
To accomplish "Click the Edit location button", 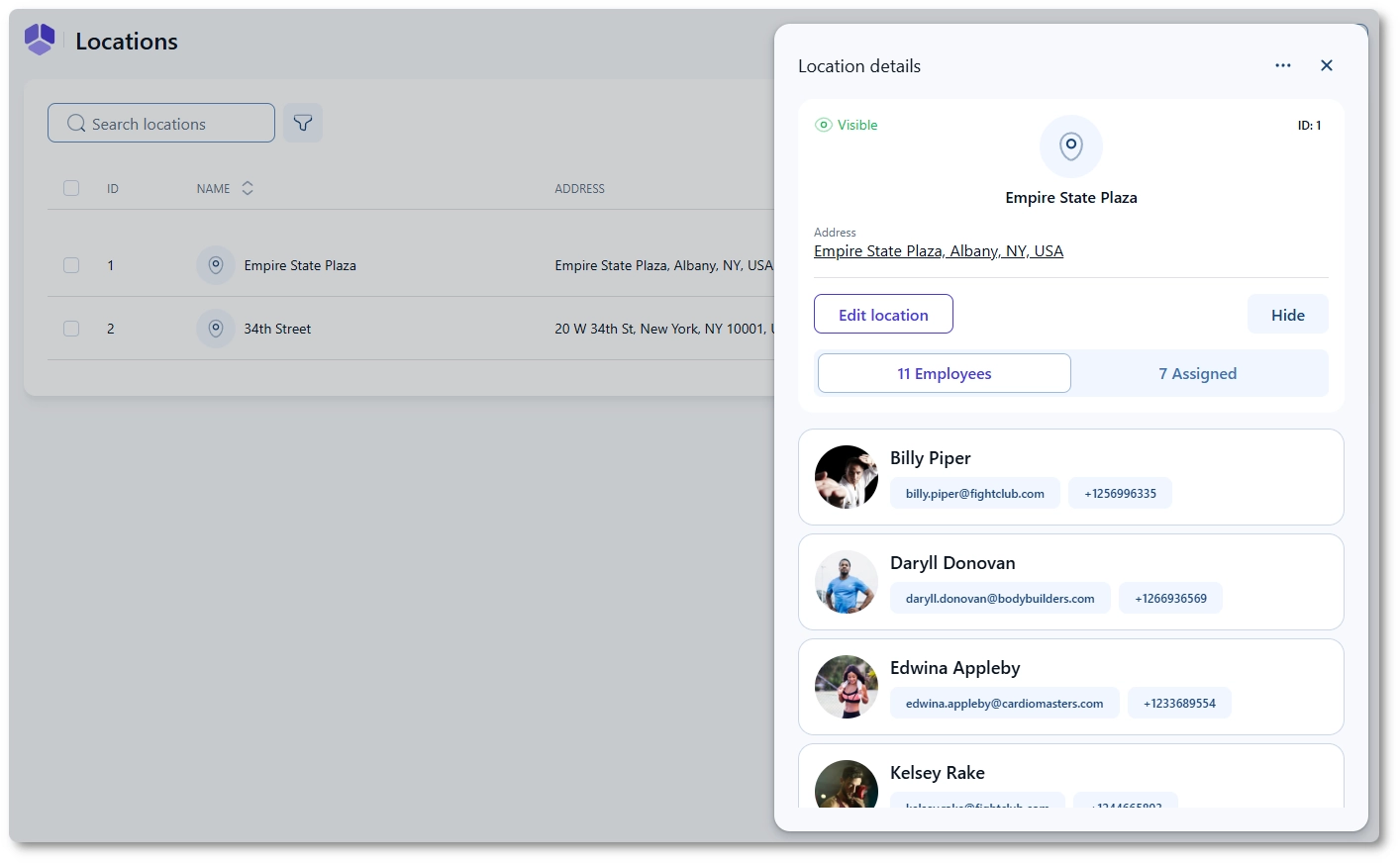I will point(883,314).
